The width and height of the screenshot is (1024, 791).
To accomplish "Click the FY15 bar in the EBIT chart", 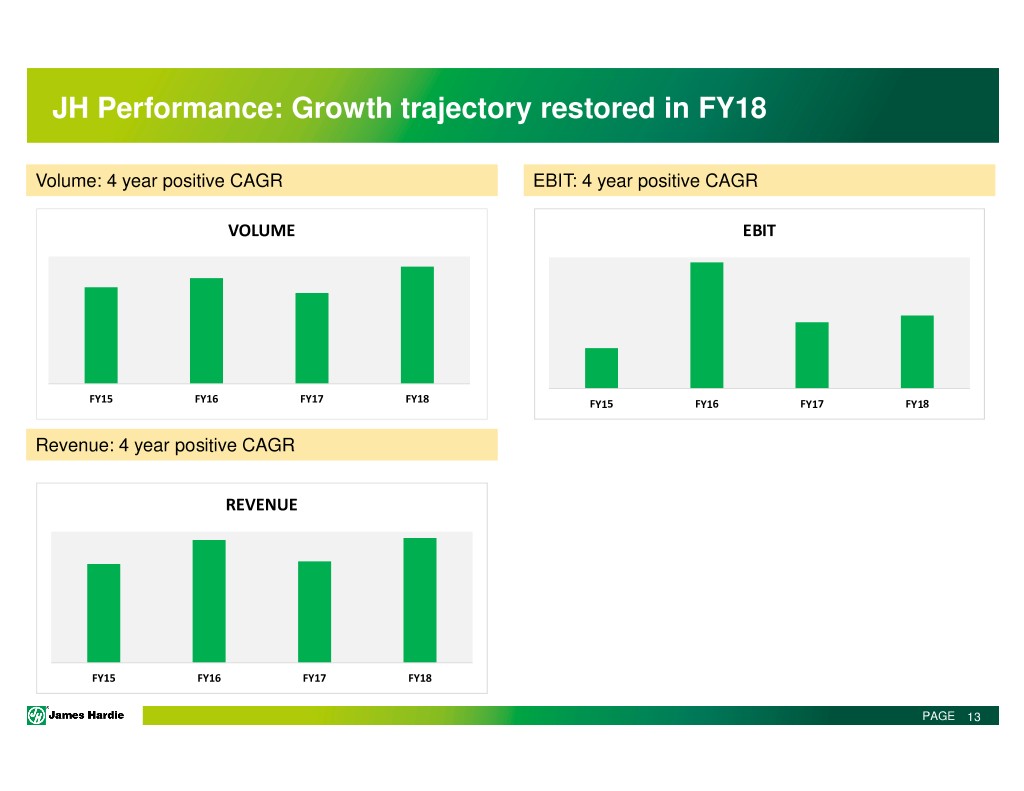I will (601, 368).
